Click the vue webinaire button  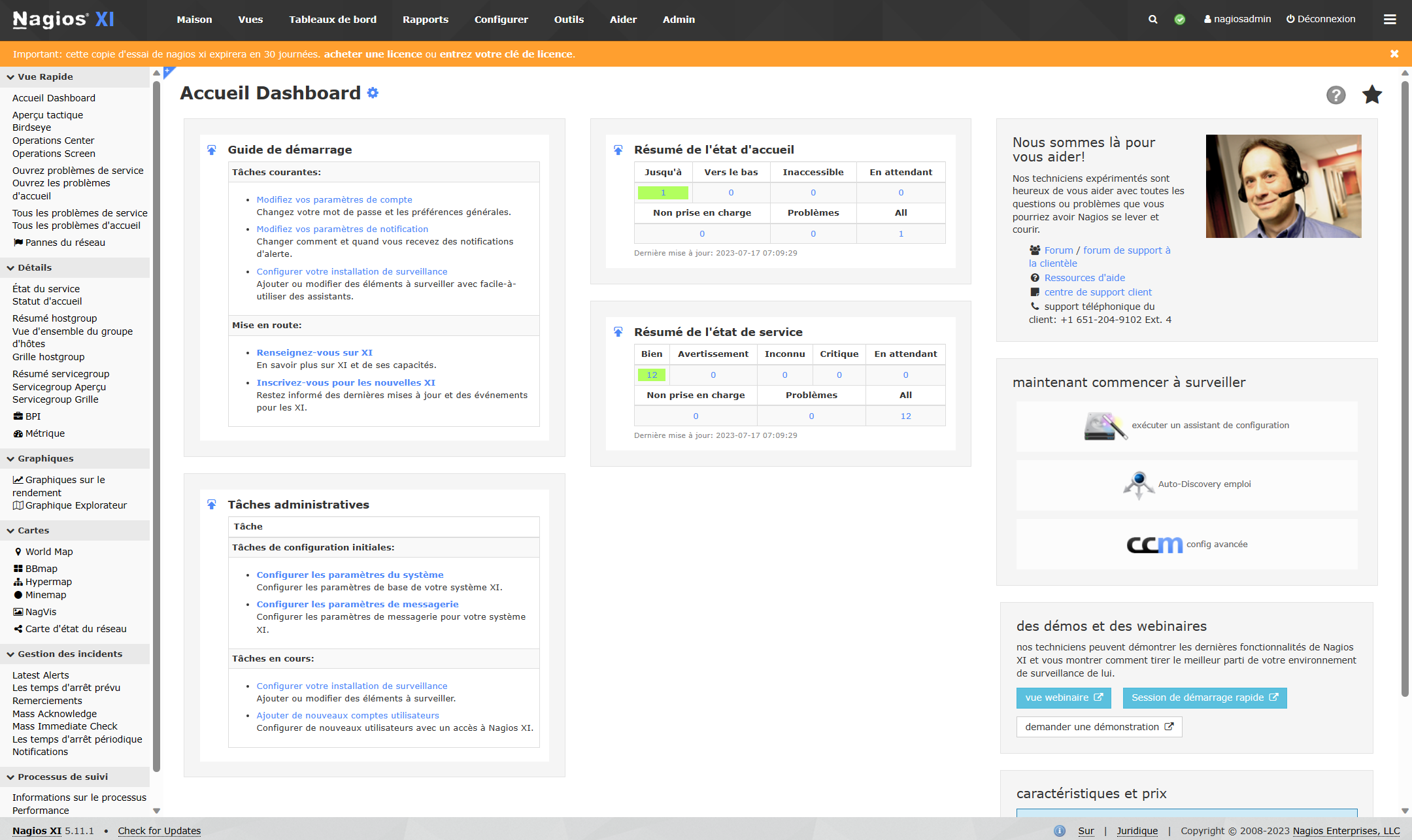point(1063,697)
